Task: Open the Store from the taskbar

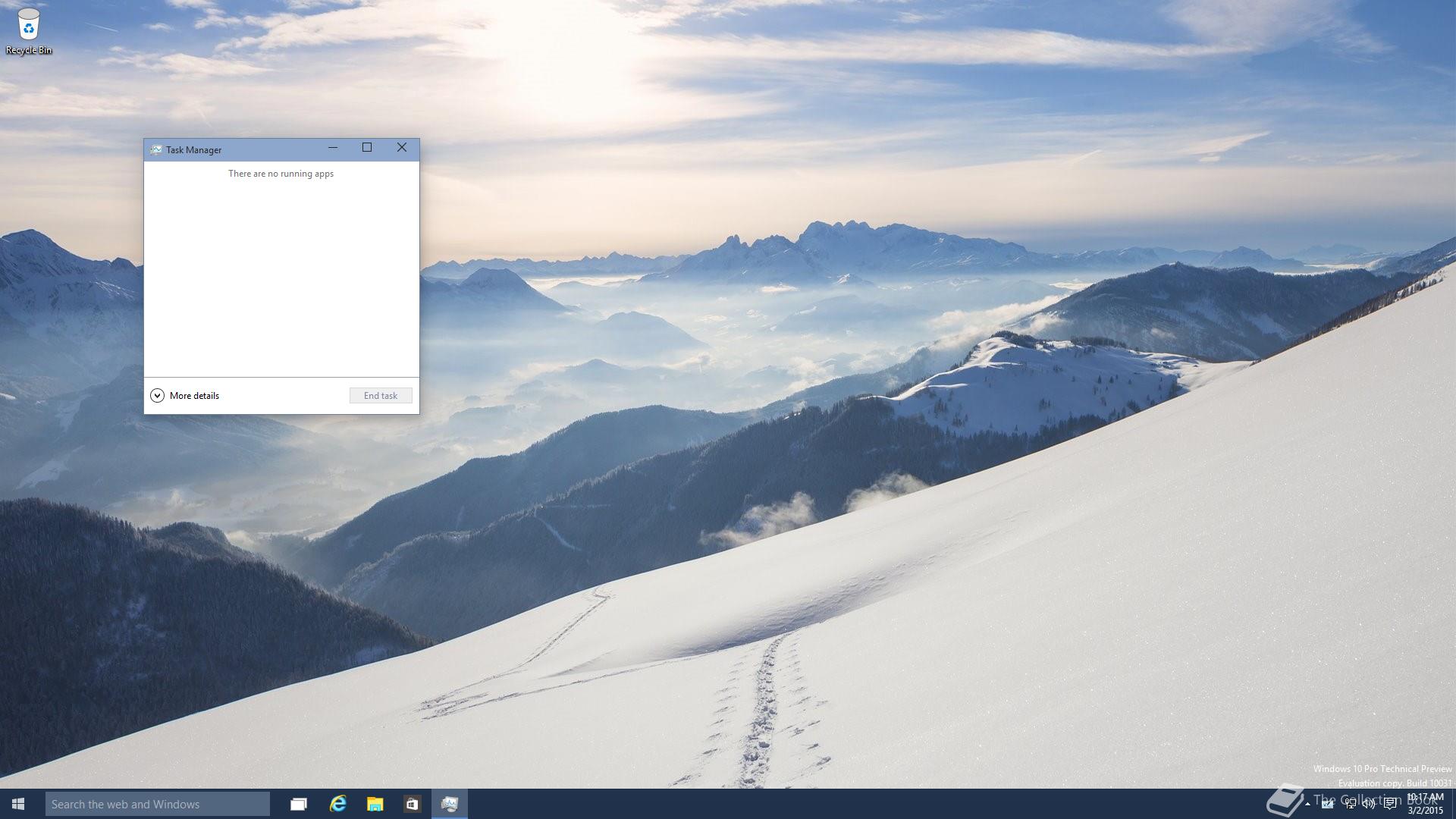Action: point(412,804)
